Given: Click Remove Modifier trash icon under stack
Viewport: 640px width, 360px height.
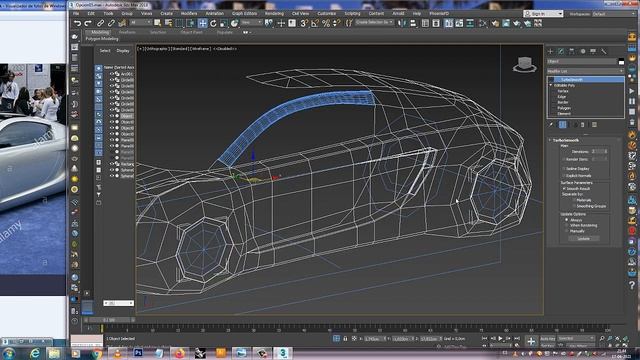Looking at the screenshot, I should 583,124.
